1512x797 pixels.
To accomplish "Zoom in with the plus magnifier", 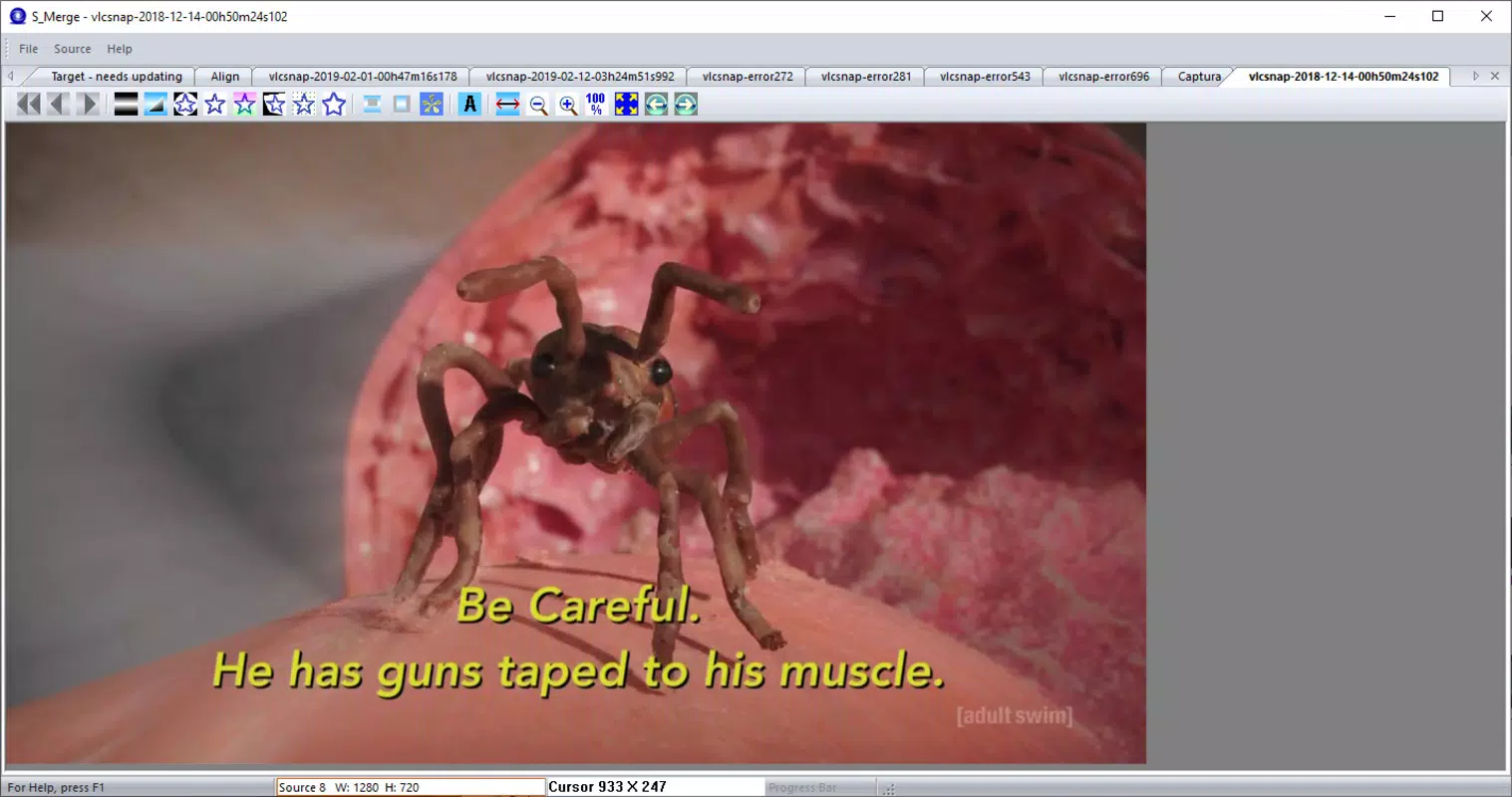I will pos(568,104).
